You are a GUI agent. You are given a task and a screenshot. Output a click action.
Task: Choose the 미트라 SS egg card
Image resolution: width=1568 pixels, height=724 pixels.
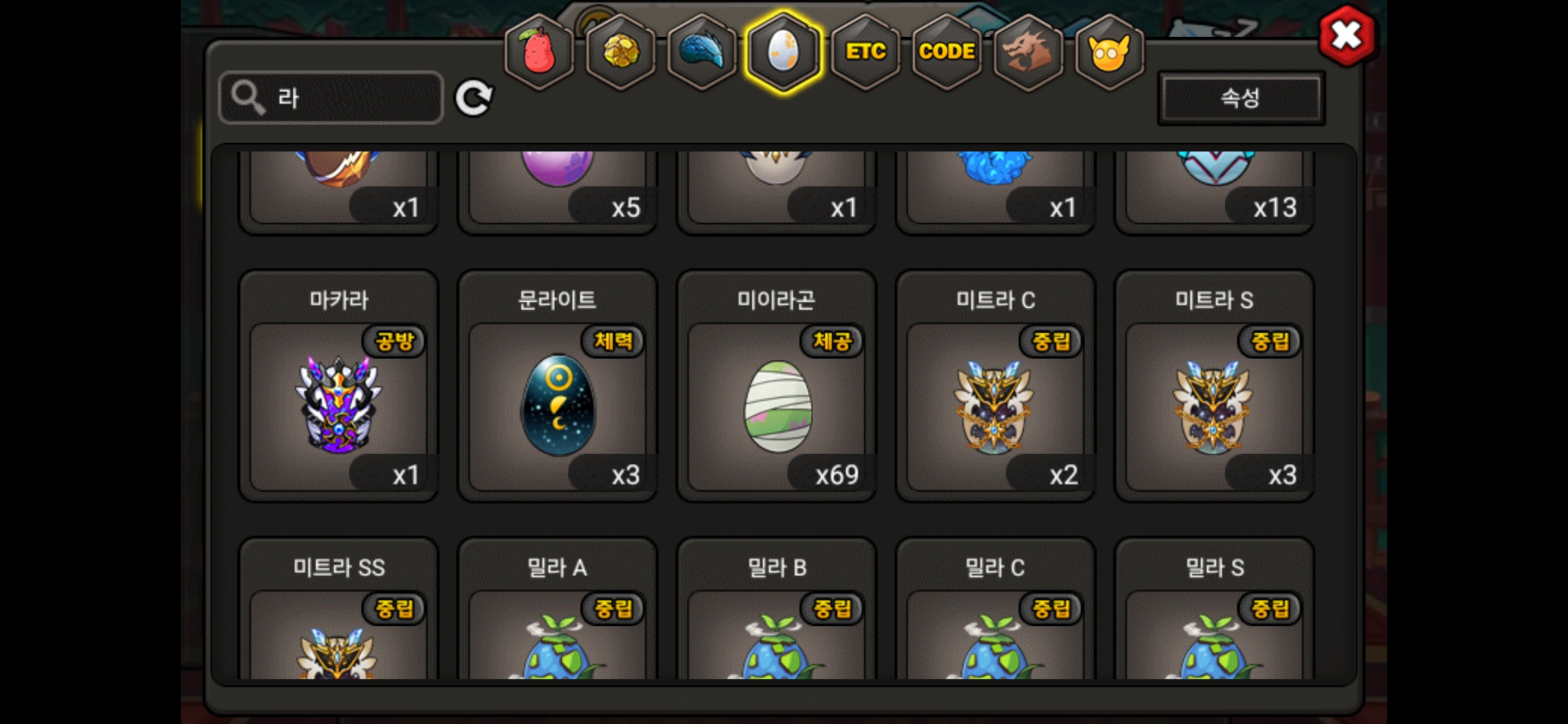(x=339, y=609)
